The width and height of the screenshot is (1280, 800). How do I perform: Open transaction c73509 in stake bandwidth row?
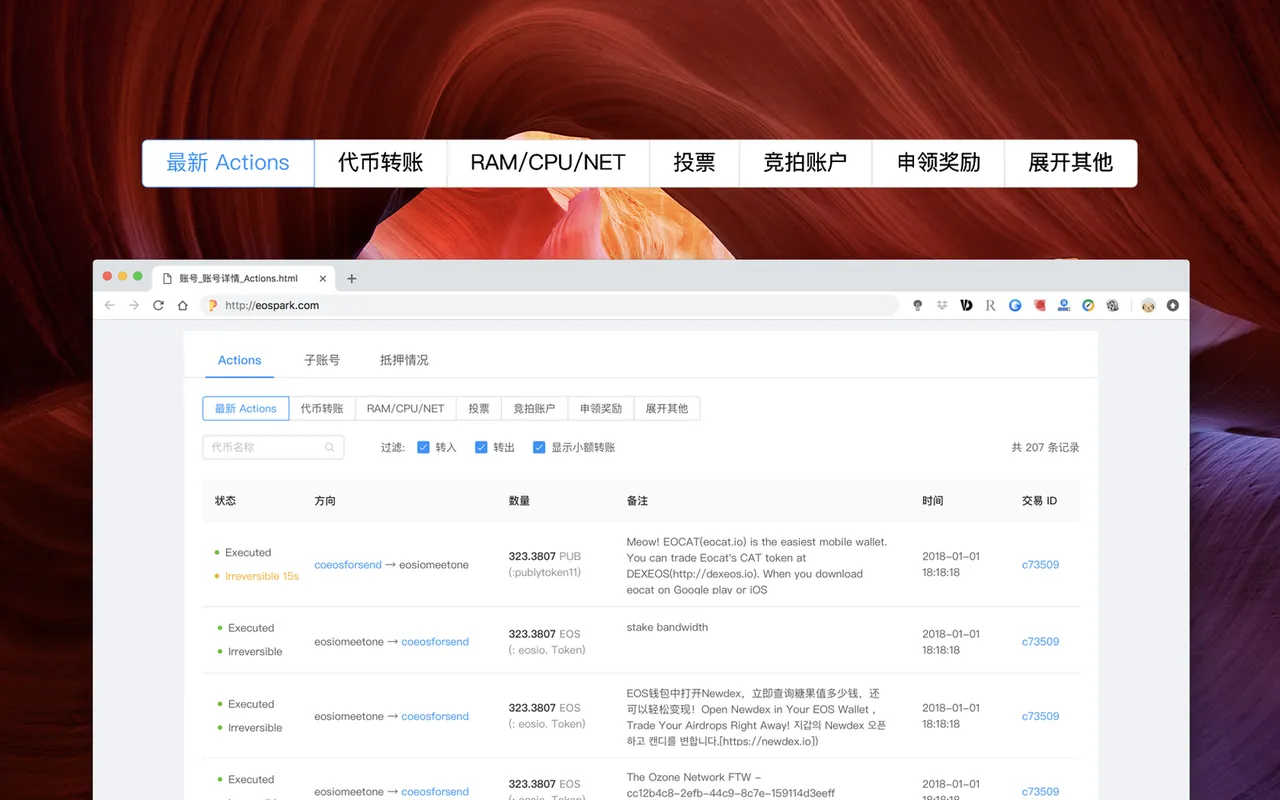tap(1040, 642)
